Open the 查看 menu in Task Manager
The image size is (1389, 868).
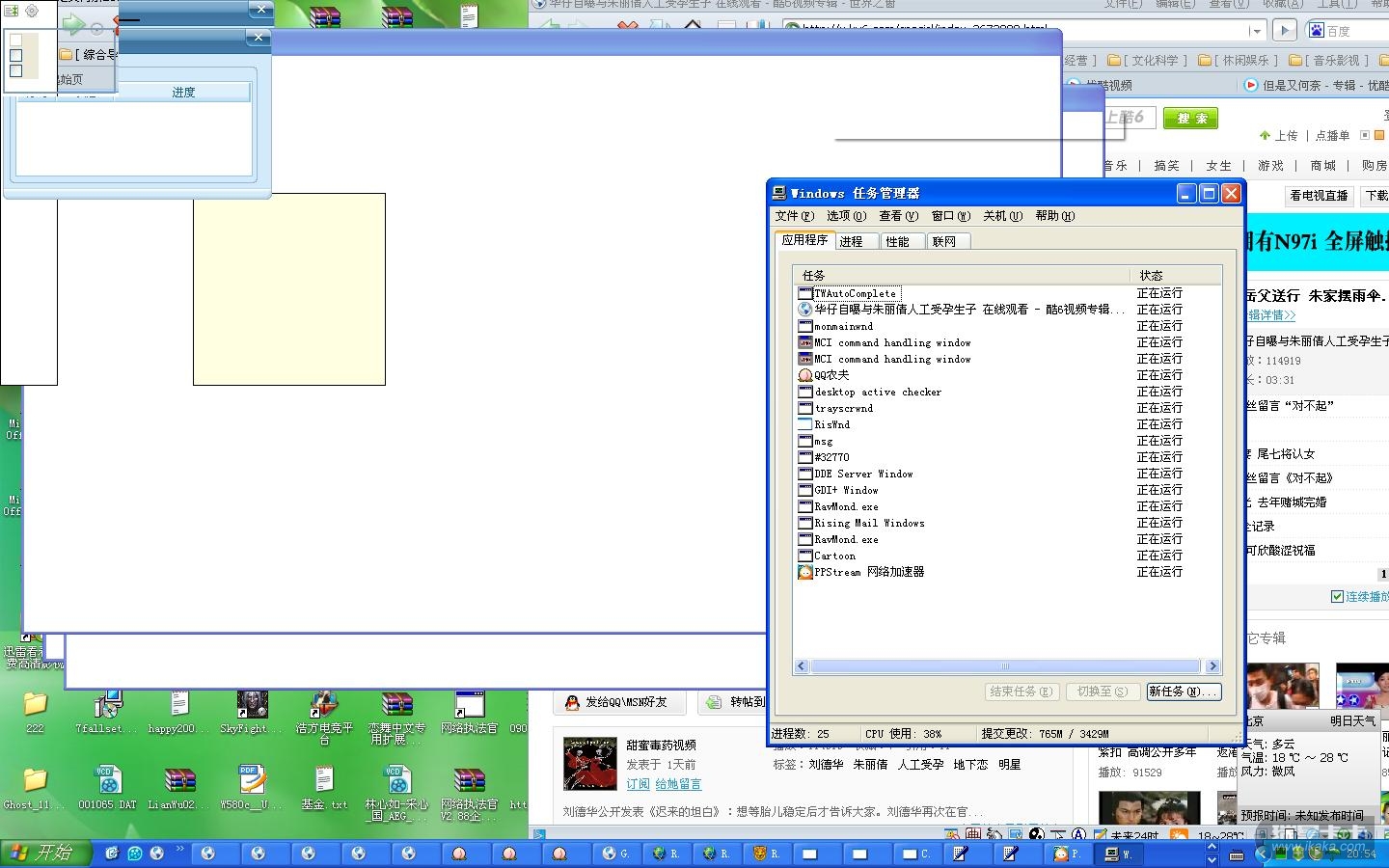tap(897, 216)
